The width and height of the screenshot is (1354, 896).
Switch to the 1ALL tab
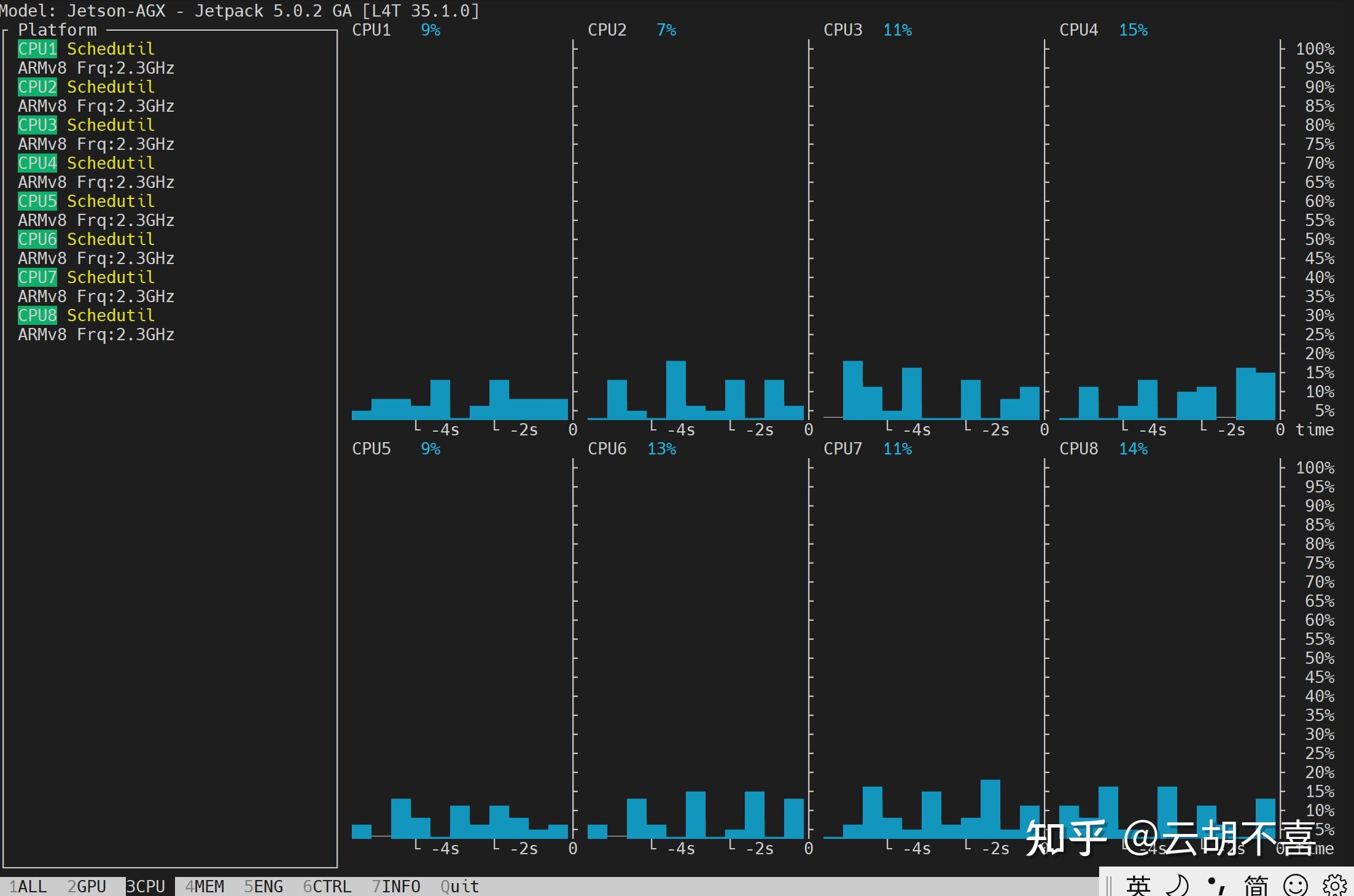tap(28, 886)
